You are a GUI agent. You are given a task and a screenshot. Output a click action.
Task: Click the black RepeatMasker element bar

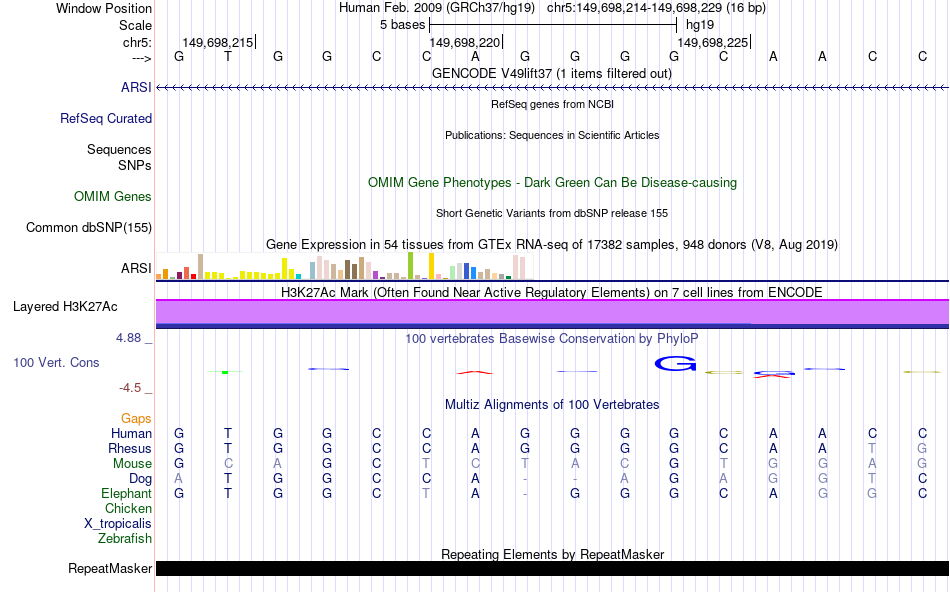[552, 568]
